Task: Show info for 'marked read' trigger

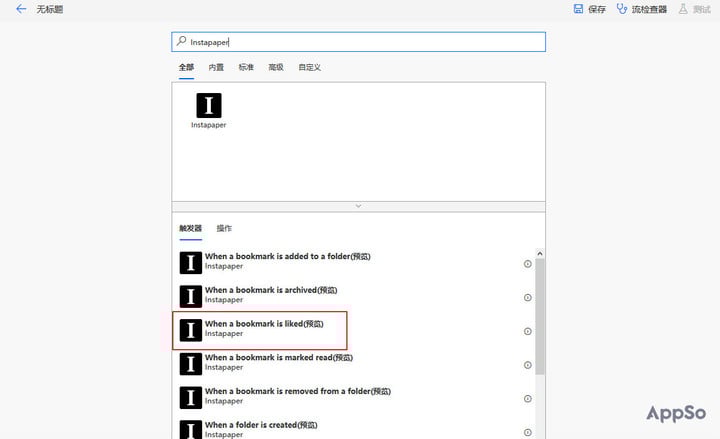Action: pyautogui.click(x=528, y=365)
